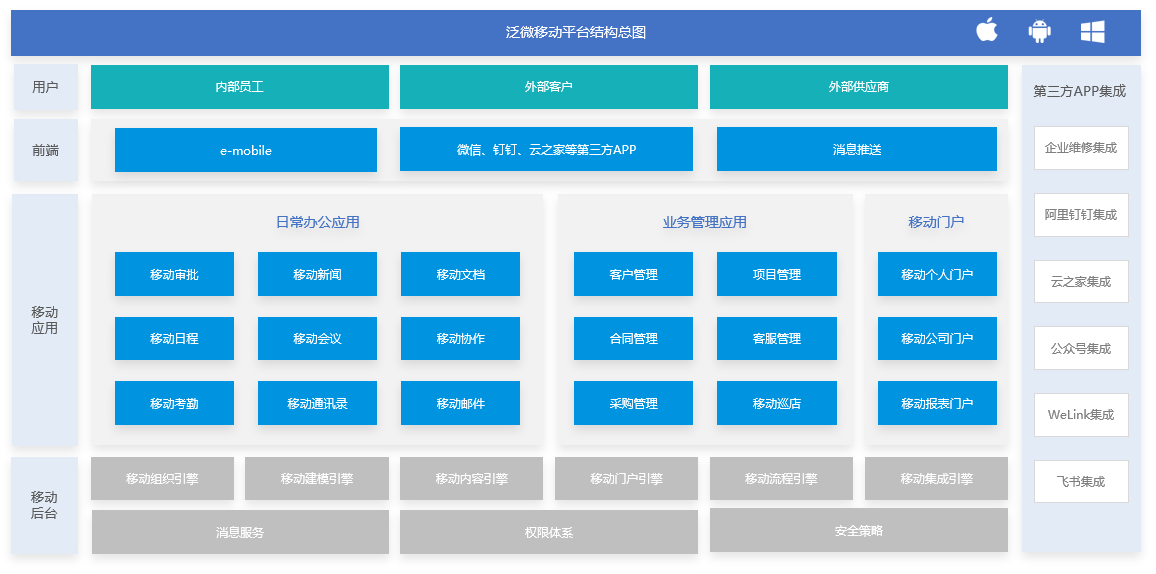Select 阿里钉钉集成 box
The image size is (1156, 574).
1081,215
